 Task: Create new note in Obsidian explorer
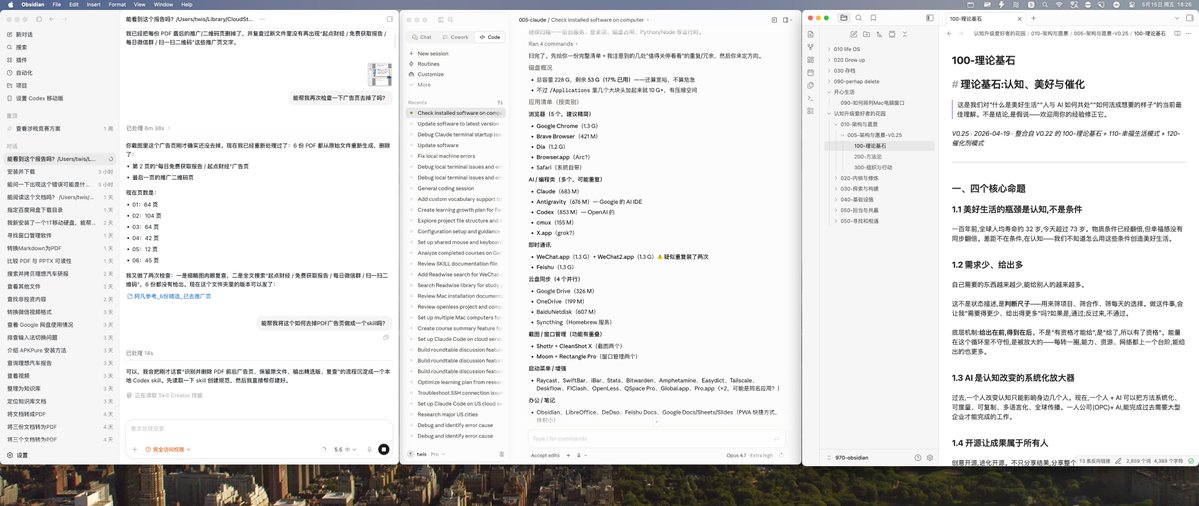[x=854, y=34]
